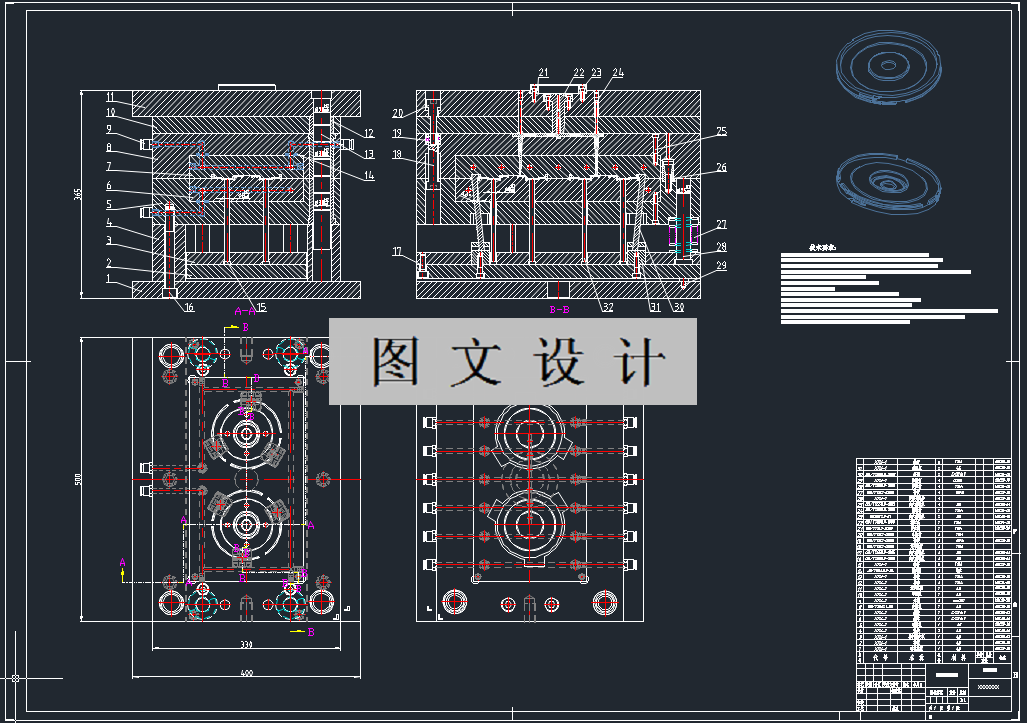The width and height of the screenshot is (1027, 723).
Task: Select part balloon number 7
Action: pos(109,166)
